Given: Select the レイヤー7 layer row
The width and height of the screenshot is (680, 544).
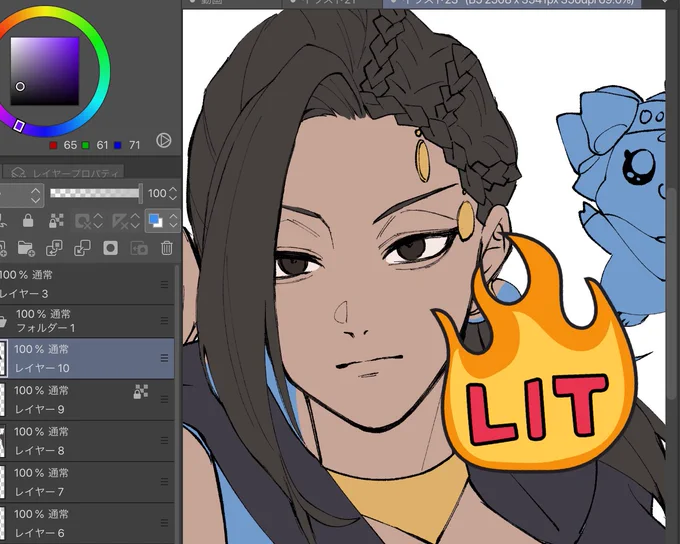Looking at the screenshot, I should 87,482.
